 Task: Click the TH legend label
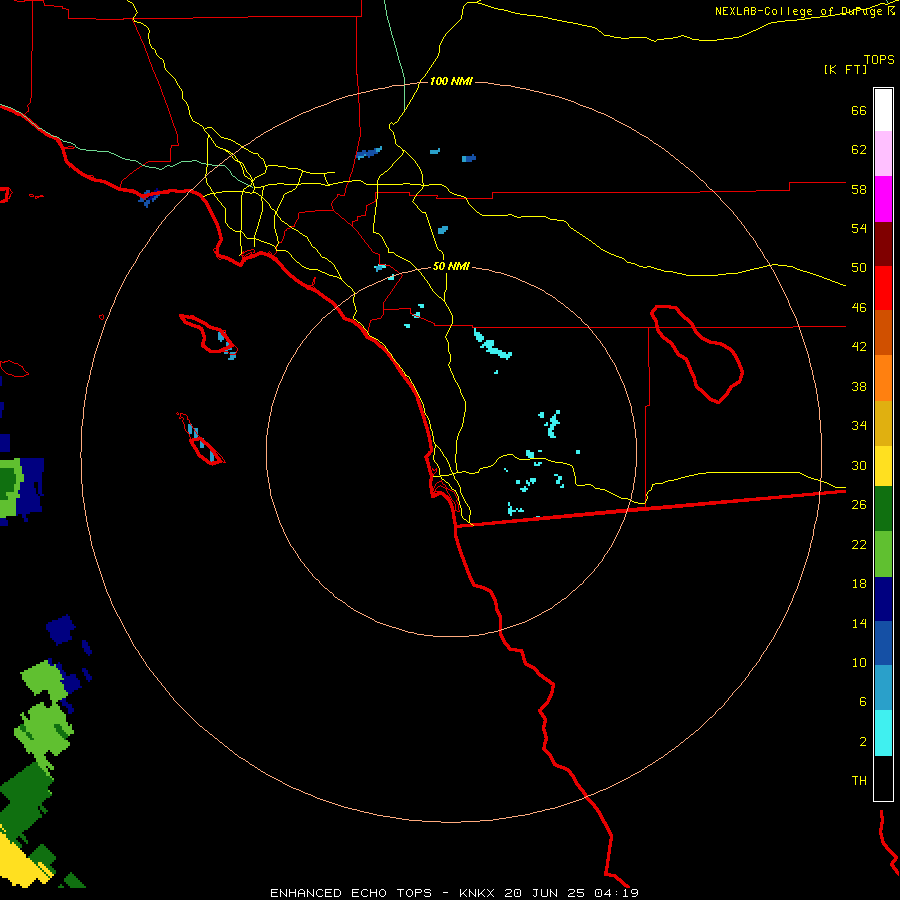[859, 781]
